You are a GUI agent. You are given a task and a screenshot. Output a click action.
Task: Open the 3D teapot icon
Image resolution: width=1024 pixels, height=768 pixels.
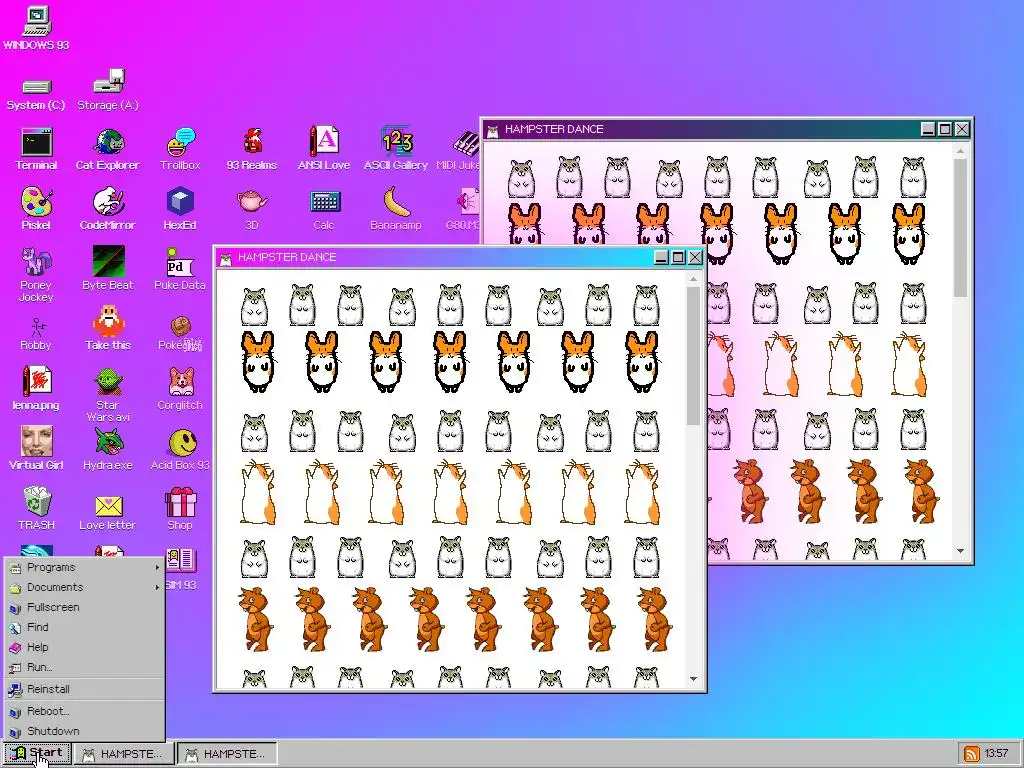pos(251,209)
